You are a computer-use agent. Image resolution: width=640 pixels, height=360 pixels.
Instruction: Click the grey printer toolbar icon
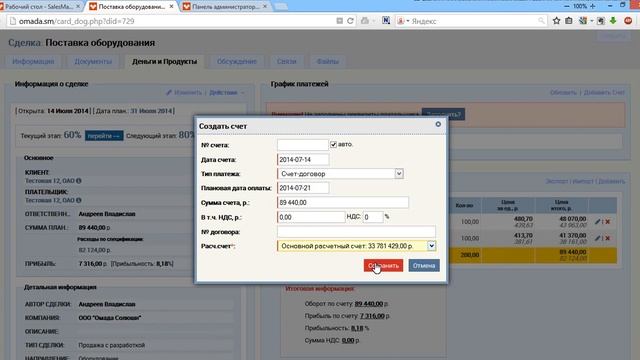365,21
